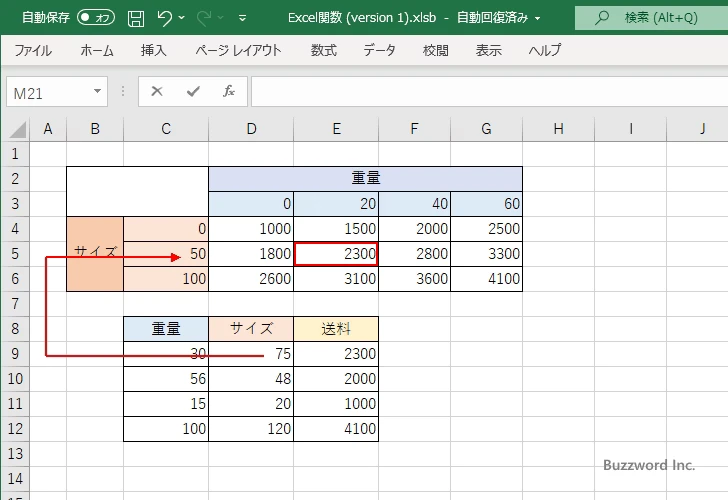Click cell D4 containing 1000
This screenshot has height=500, width=728.
(x=251, y=229)
